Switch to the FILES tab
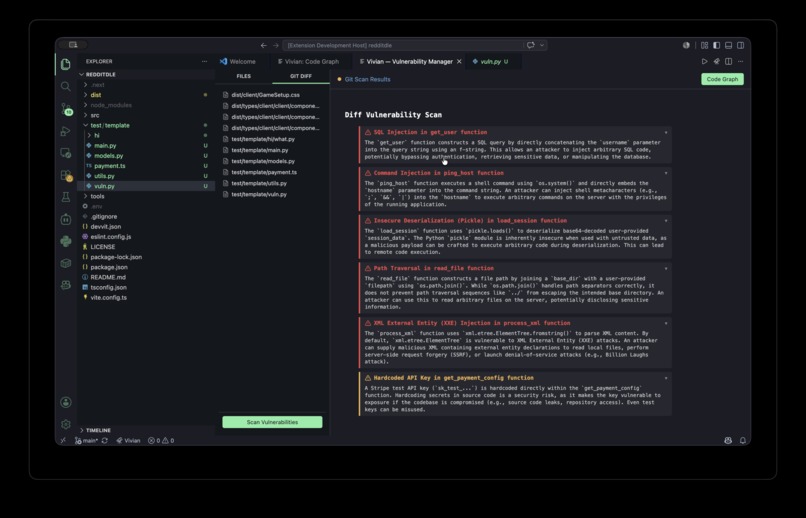Image resolution: width=806 pixels, height=518 pixels. coord(244,76)
